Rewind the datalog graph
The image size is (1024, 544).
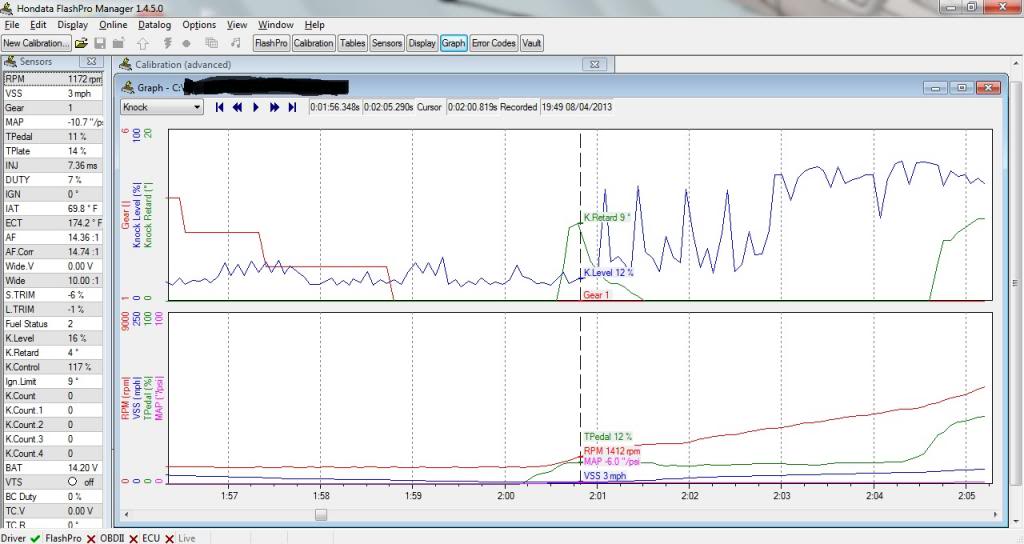coord(238,107)
